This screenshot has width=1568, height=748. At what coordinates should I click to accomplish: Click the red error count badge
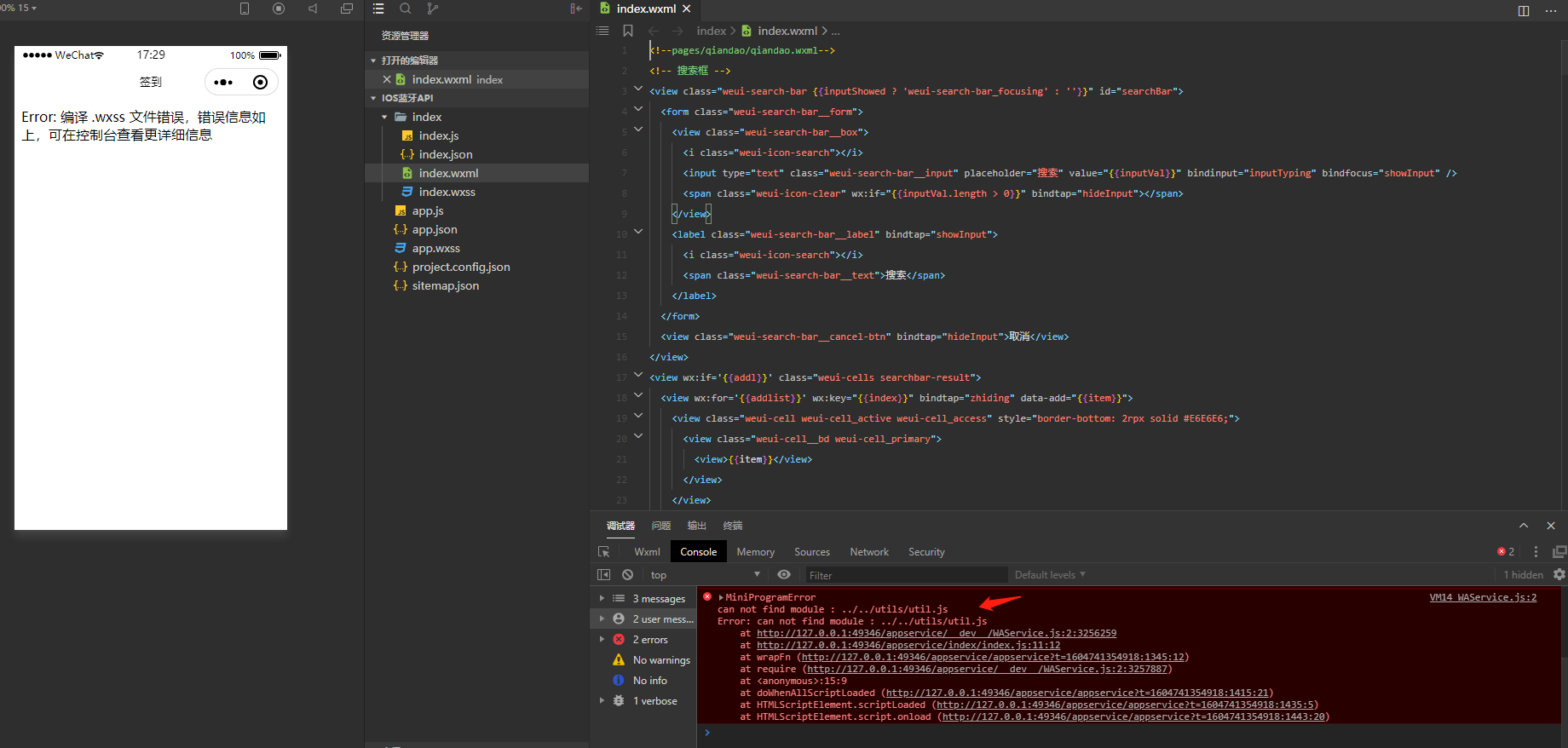1506,552
